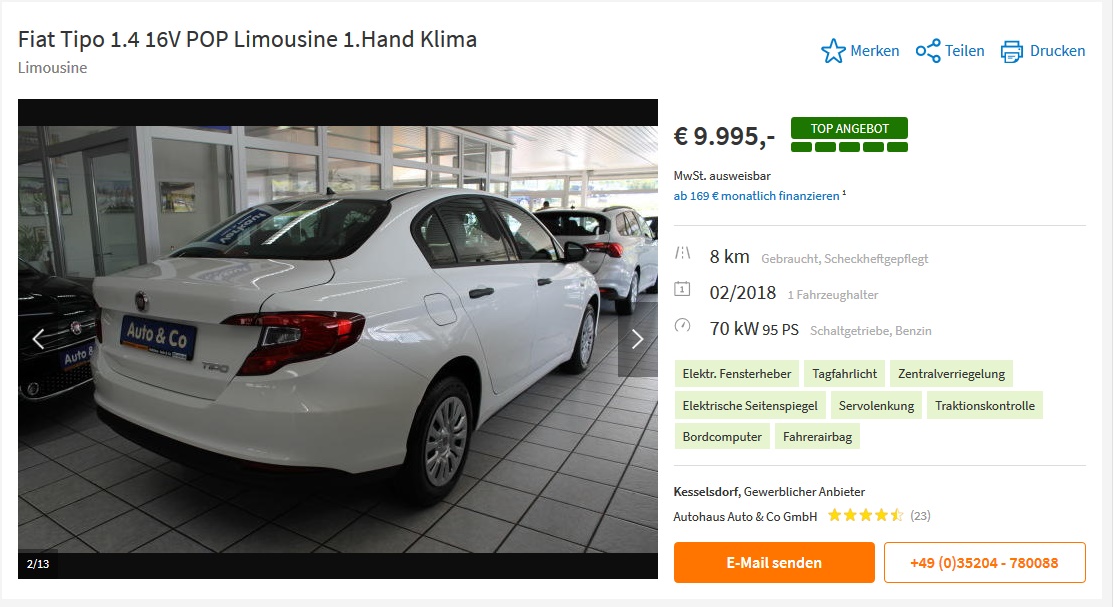
Task: Select the Elektr. Fensterheber tag
Action: (x=737, y=374)
